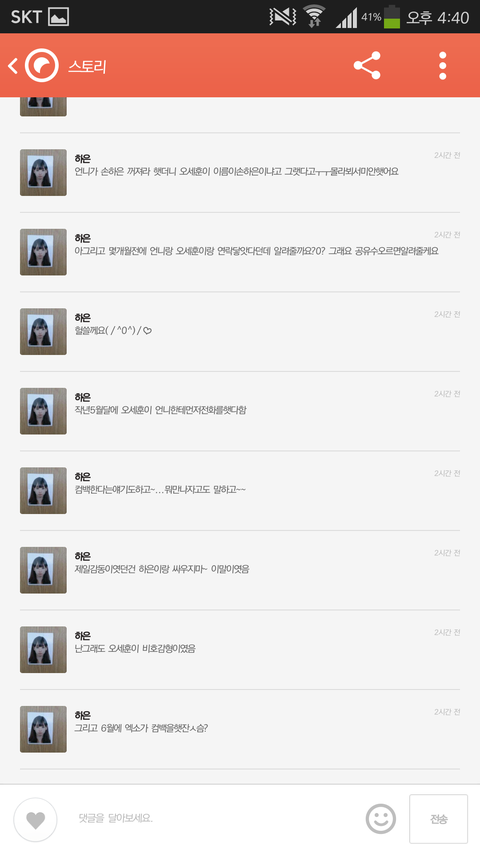Tap 하은 name above 컴백한다는얘기도하고 comment
Screen dimensions: 480x853
point(83,477)
